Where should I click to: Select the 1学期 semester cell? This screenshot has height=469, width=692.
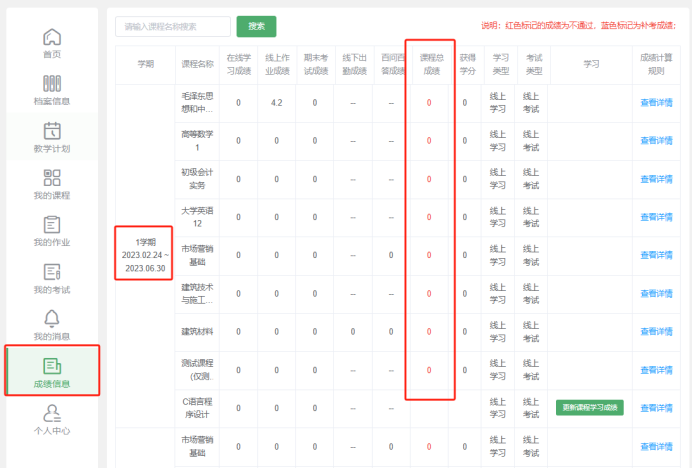click(x=145, y=255)
